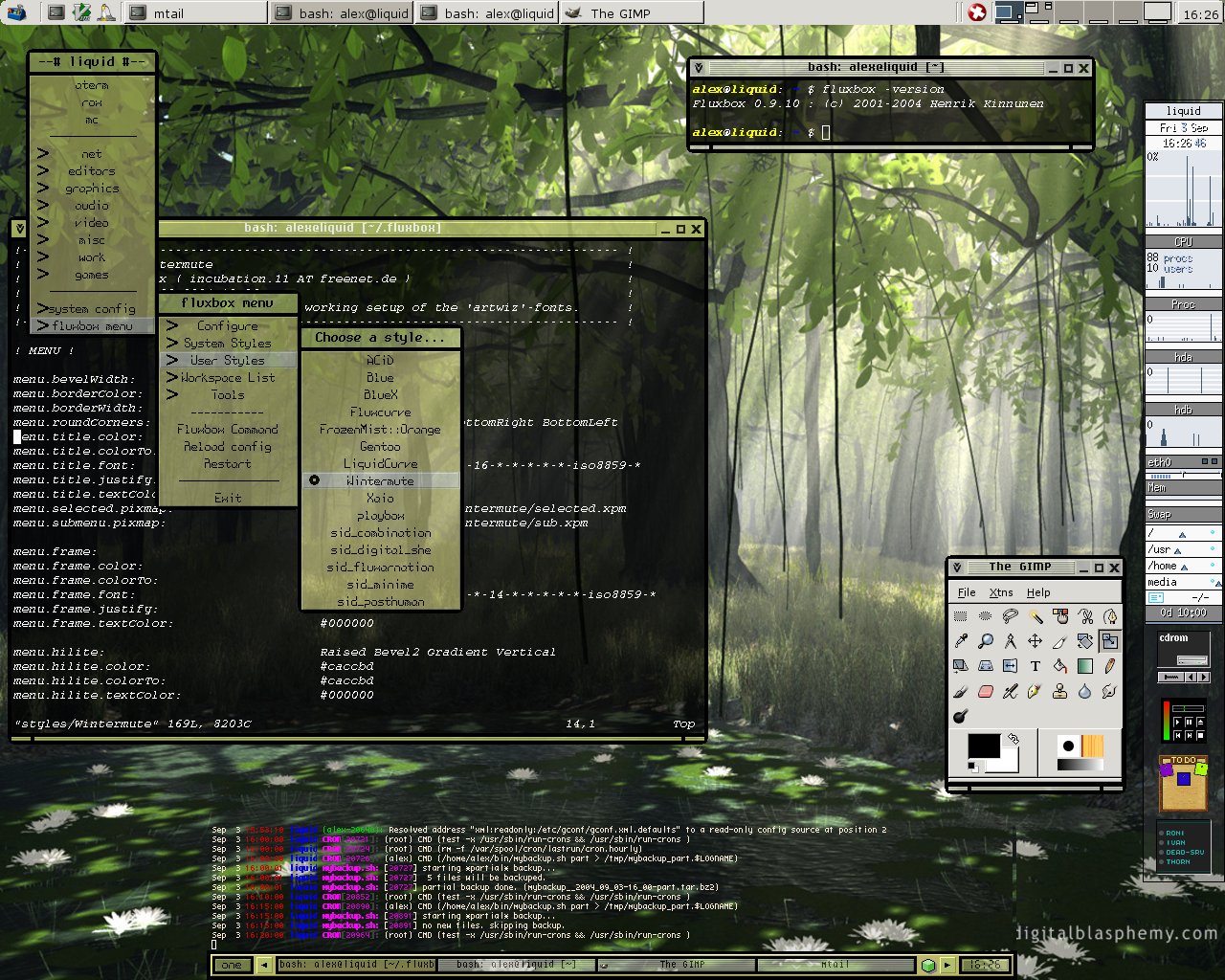Select the Color Picker eyedropper tool
Image resolution: width=1225 pixels, height=980 pixels.
point(960,641)
